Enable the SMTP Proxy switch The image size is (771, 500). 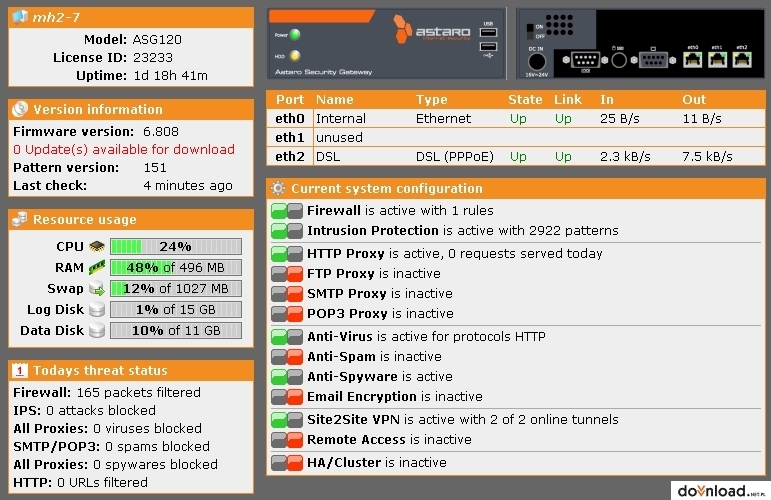click(287, 294)
